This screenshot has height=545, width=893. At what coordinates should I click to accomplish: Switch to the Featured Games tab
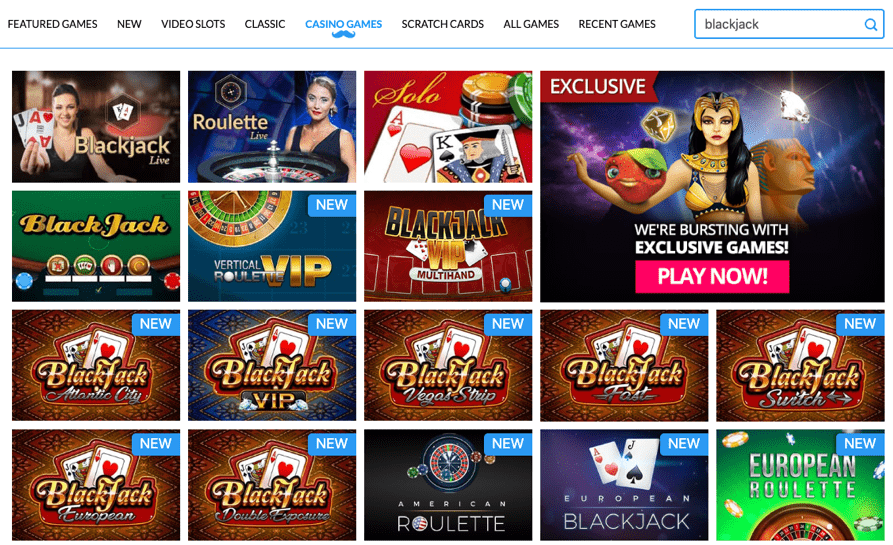click(x=52, y=24)
